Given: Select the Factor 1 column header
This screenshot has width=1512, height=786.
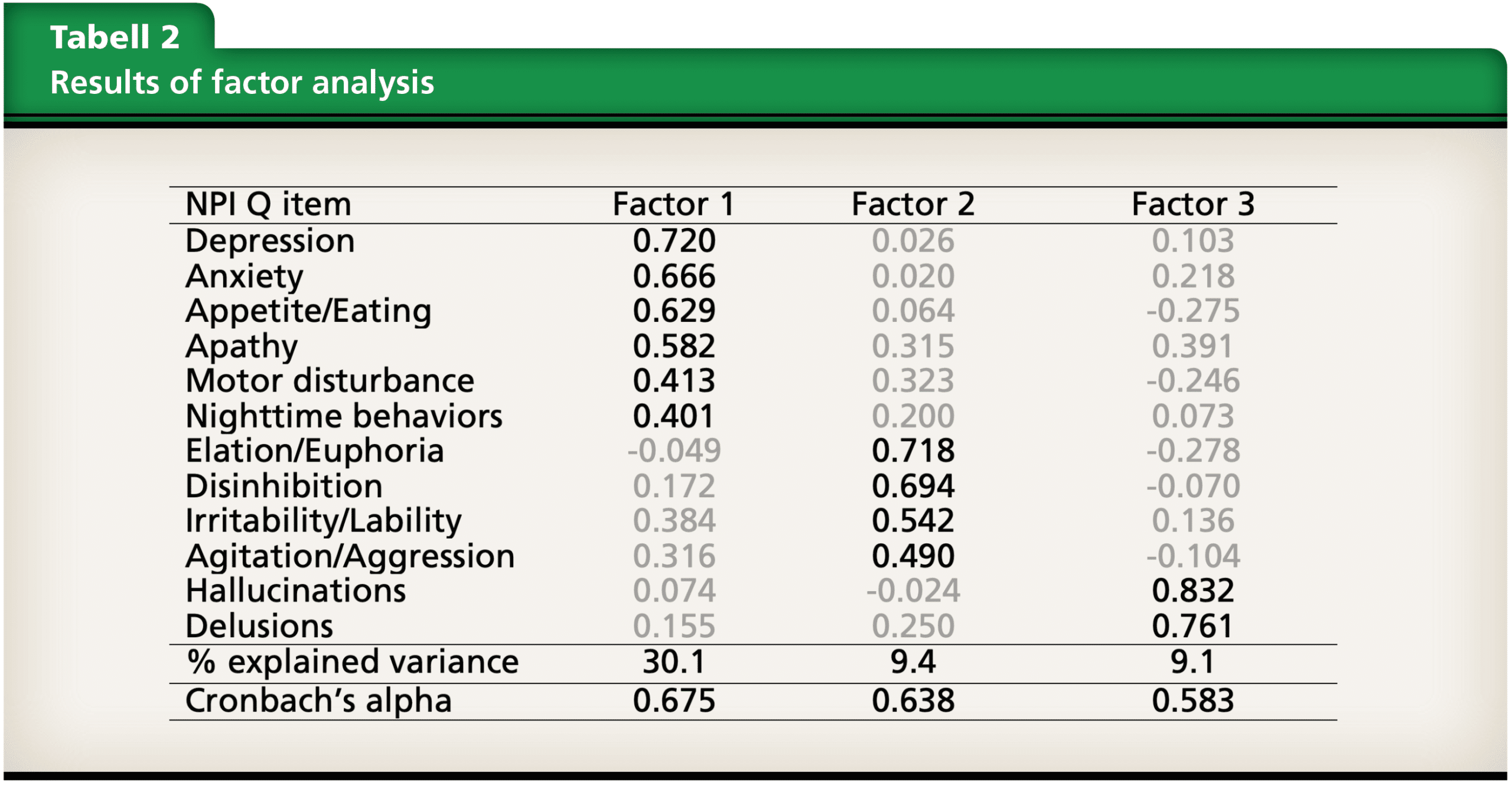Looking at the screenshot, I should pos(673,204).
